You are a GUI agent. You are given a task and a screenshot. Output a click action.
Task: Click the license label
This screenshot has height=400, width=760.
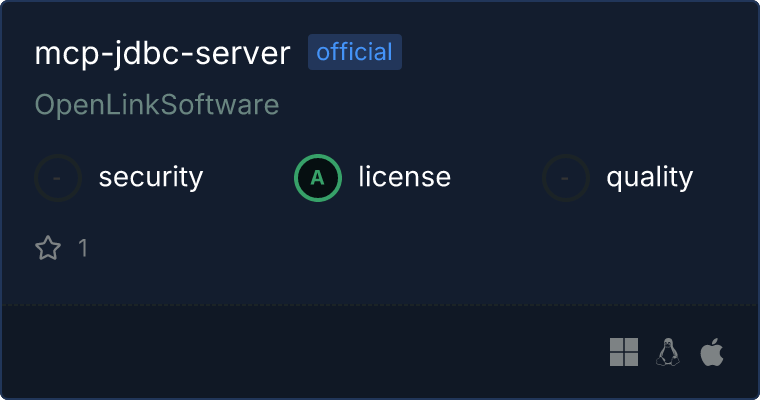click(405, 176)
